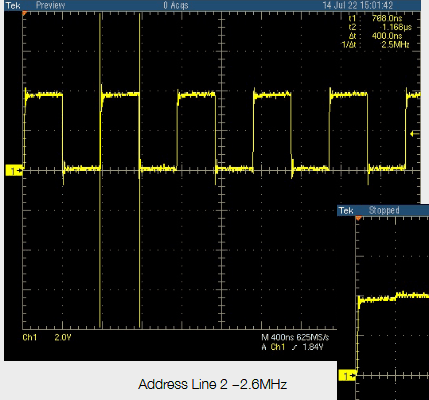This screenshot has height=400, width=429.
Task: Click the Preview status label
Action: pyautogui.click(x=51, y=5)
